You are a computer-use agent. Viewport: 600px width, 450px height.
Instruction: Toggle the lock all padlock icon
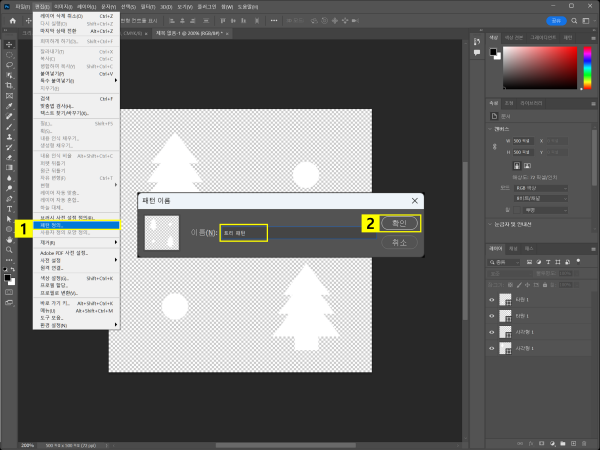pyautogui.click(x=545, y=285)
